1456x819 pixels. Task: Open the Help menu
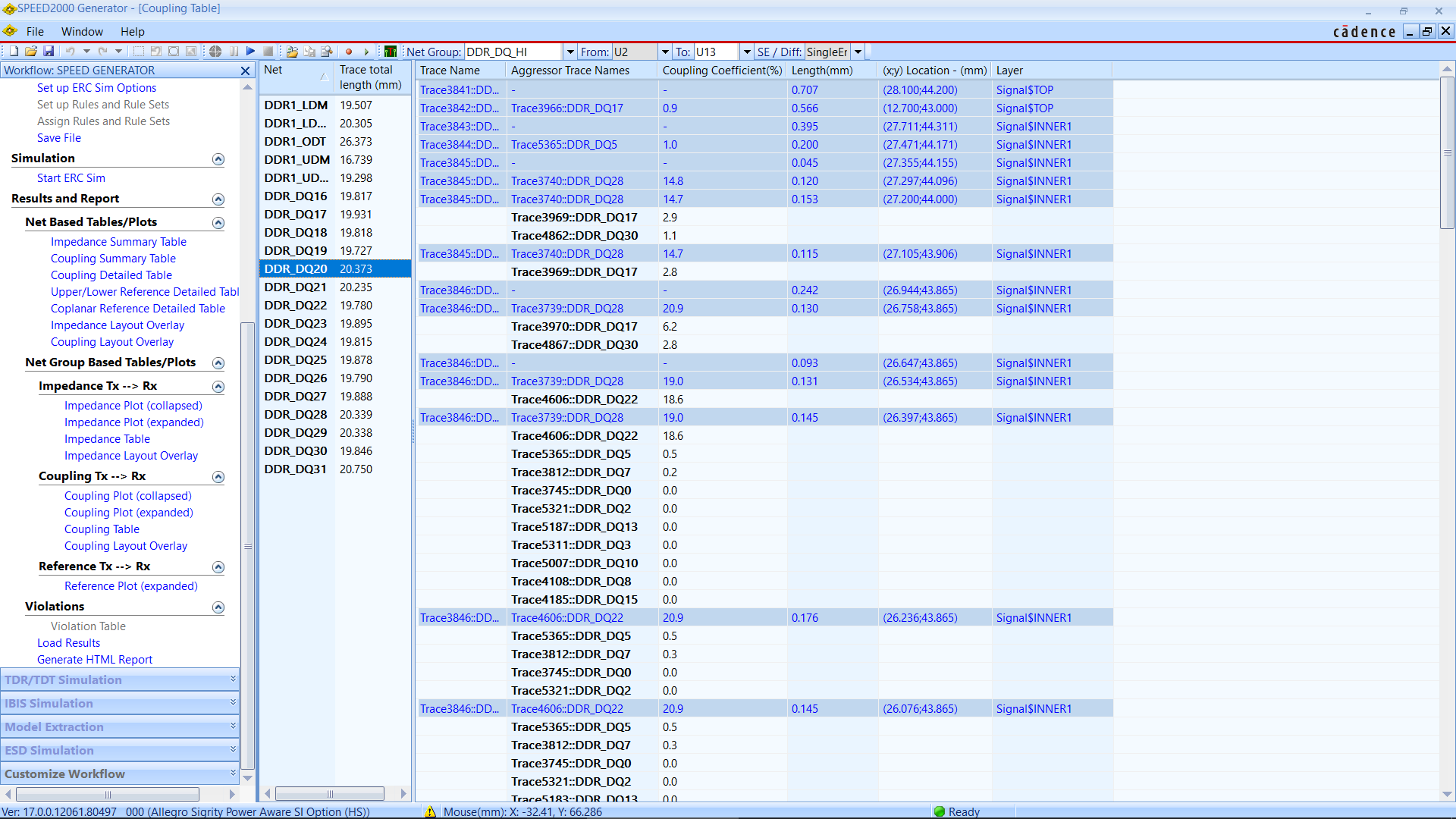click(x=132, y=32)
